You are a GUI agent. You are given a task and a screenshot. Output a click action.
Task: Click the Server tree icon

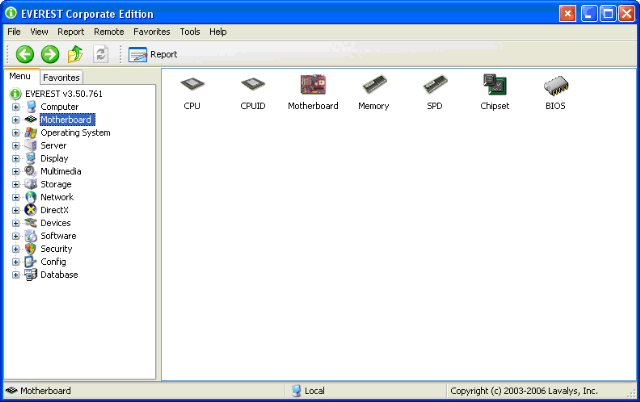point(31,146)
